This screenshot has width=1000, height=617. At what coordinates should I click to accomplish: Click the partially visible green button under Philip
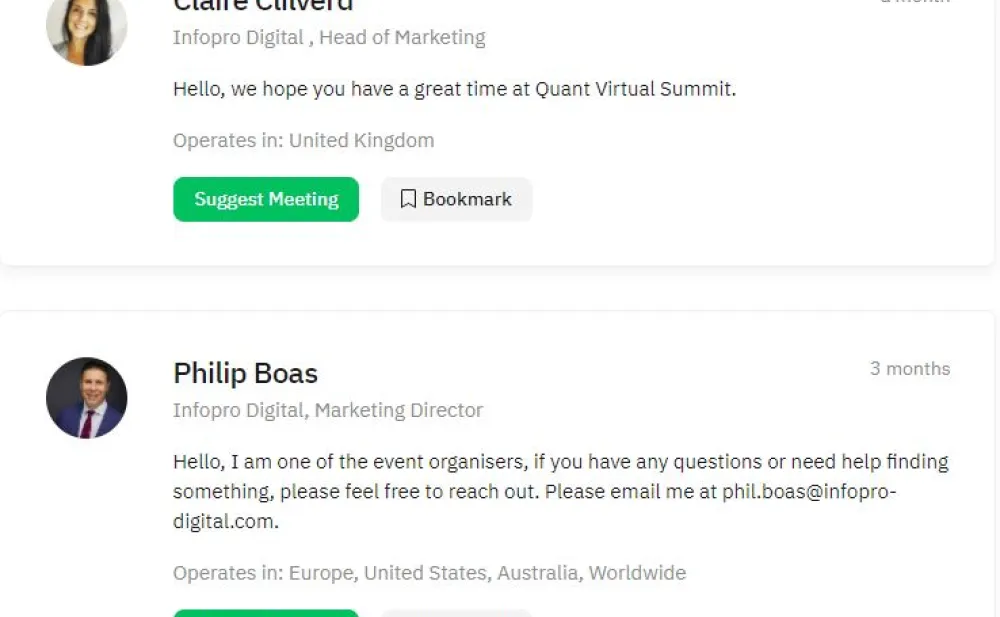[266, 613]
